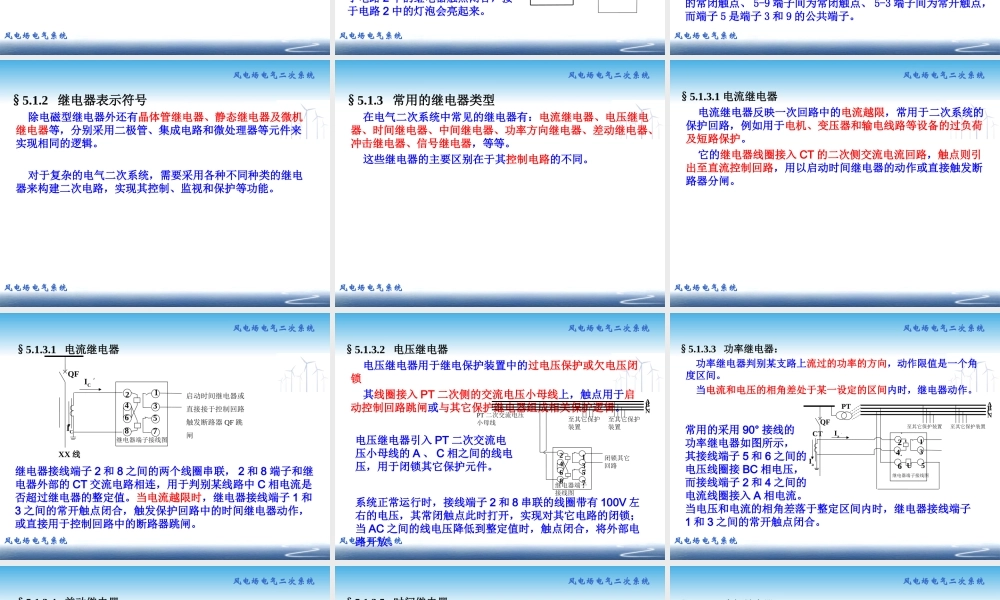This screenshot has width=1000, height=600.
Task: Click 风电场电气系统 footer on 继电器表示符号 slide
Action: coord(36,287)
